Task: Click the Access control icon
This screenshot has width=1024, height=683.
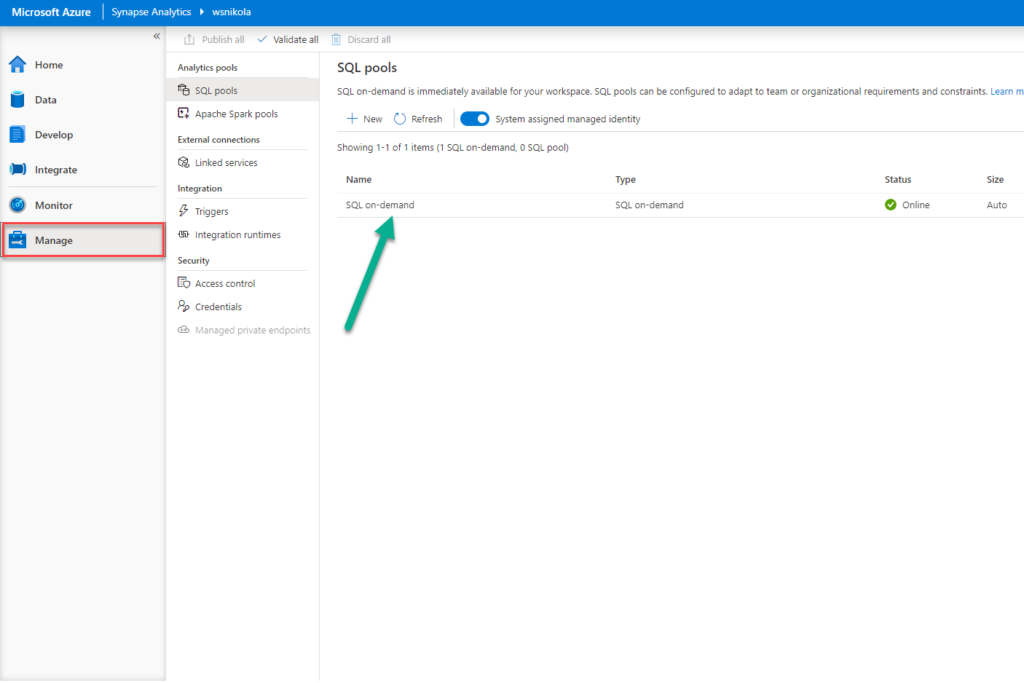Action: (x=184, y=283)
